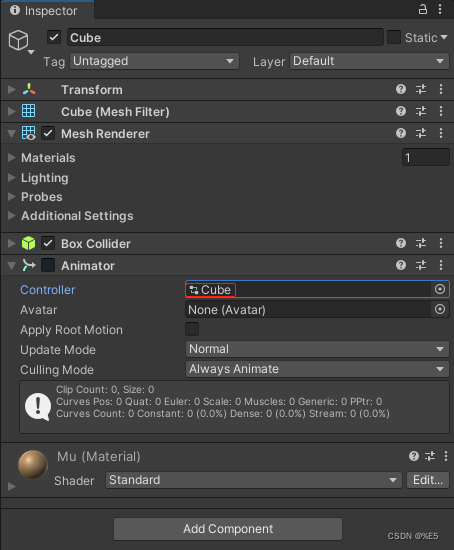This screenshot has width=454, height=550.
Task: Open Mesh Renderer presets
Action: pyautogui.click(x=421, y=133)
